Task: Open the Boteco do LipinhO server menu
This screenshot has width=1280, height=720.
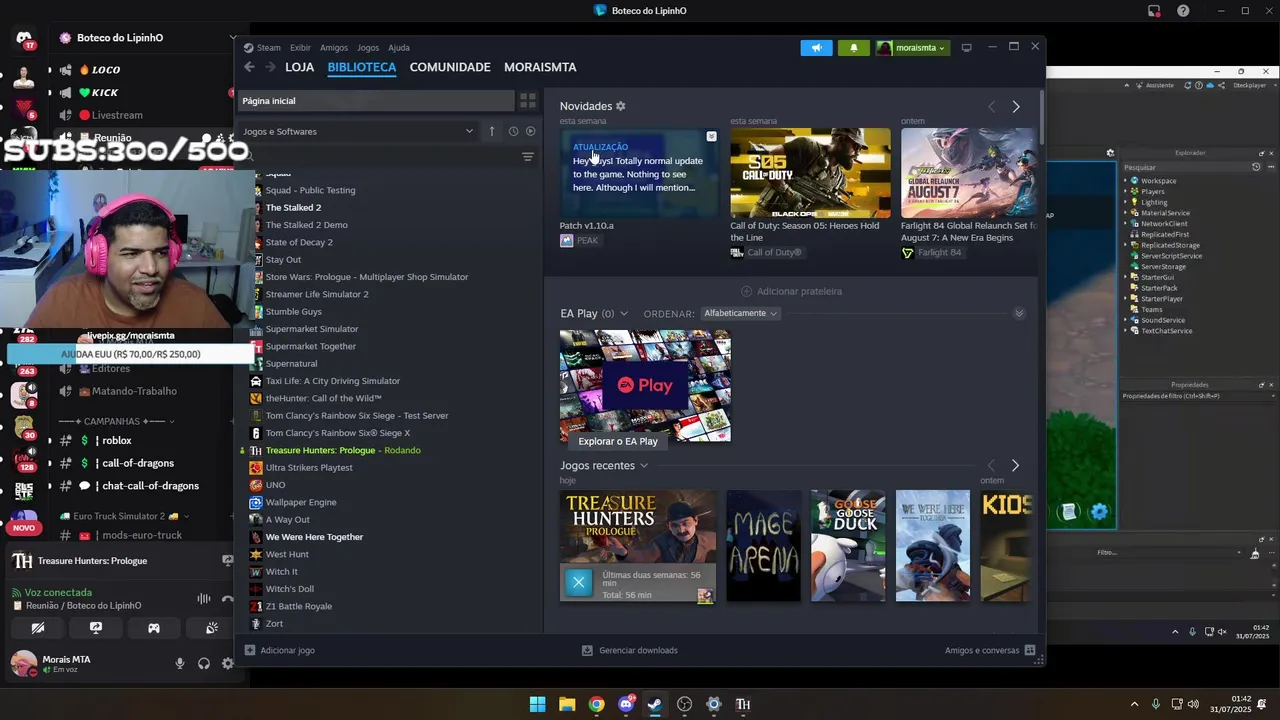Action: pos(148,38)
